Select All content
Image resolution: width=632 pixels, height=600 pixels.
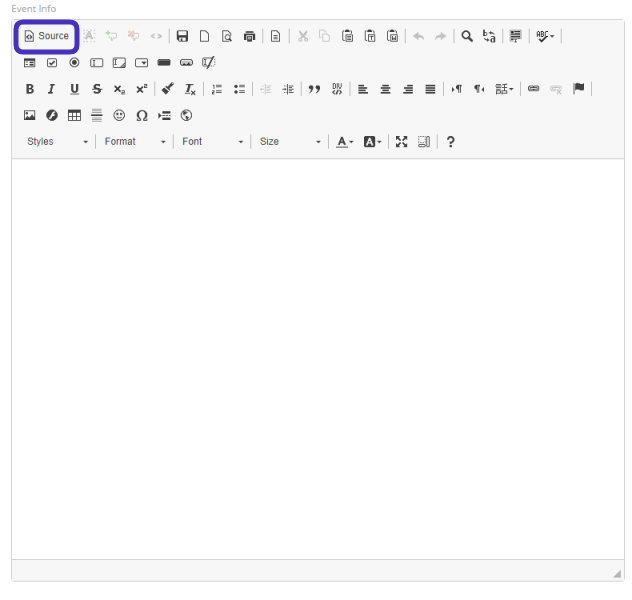[x=516, y=36]
